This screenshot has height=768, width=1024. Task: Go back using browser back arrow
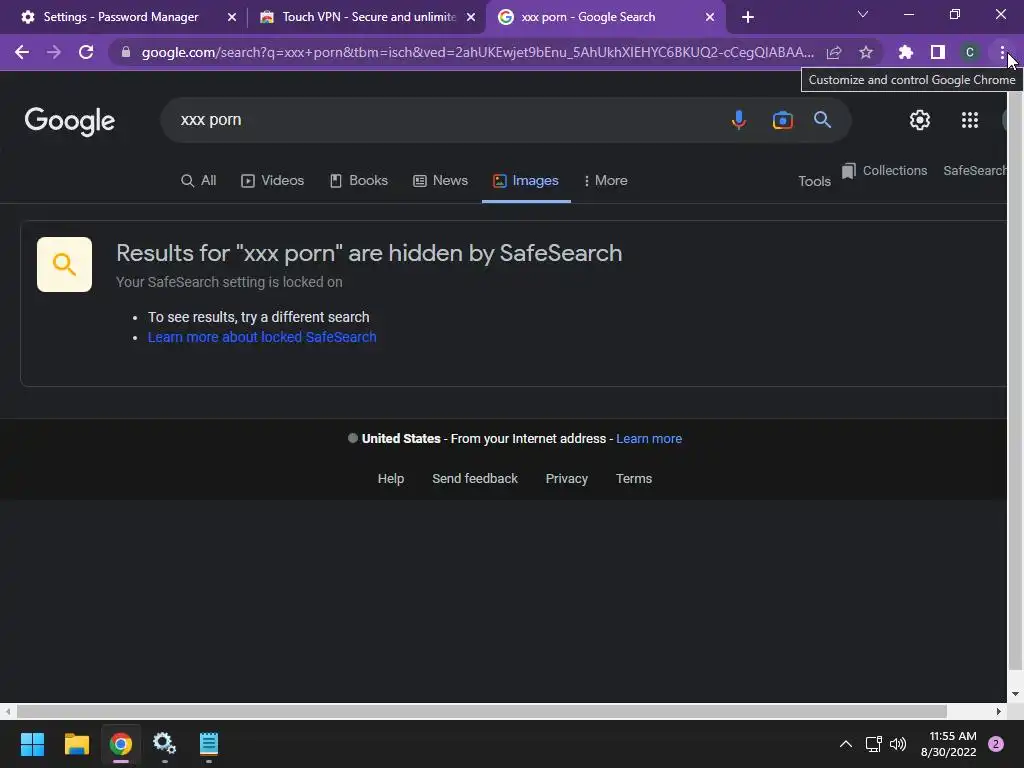22,52
